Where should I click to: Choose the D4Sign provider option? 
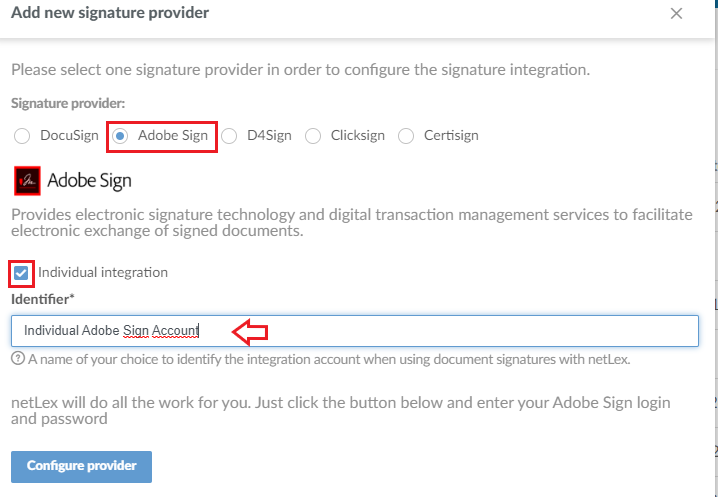click(229, 136)
